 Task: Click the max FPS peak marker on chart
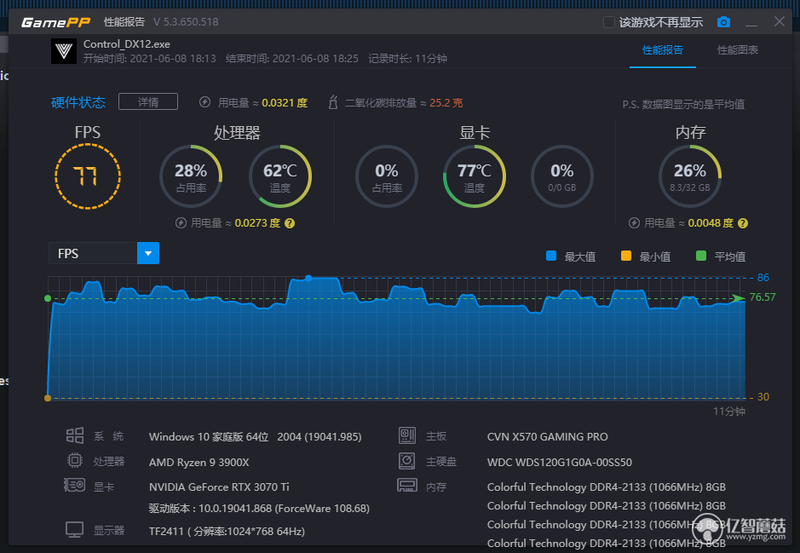pyautogui.click(x=309, y=278)
